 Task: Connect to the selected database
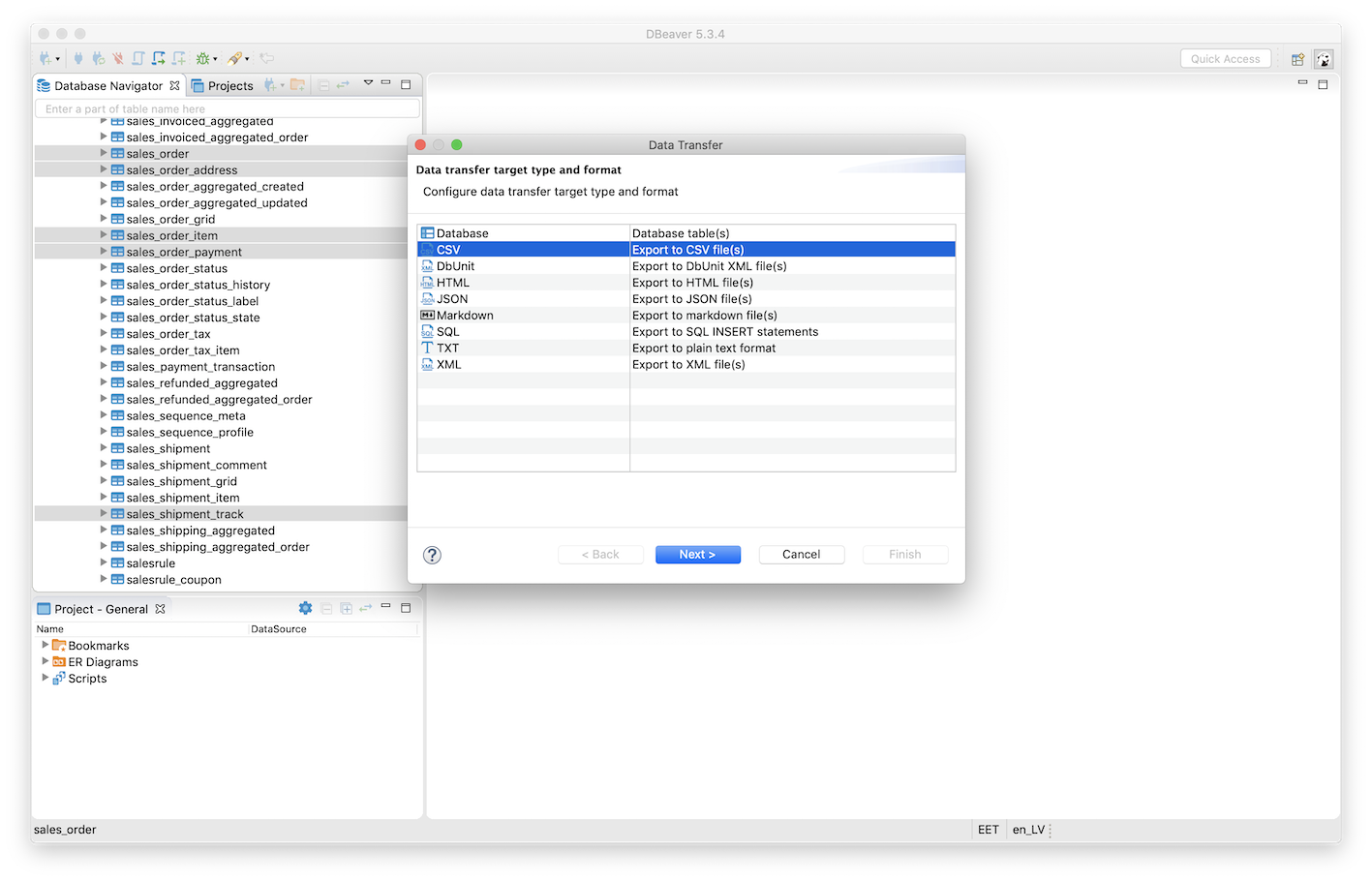(x=78, y=58)
